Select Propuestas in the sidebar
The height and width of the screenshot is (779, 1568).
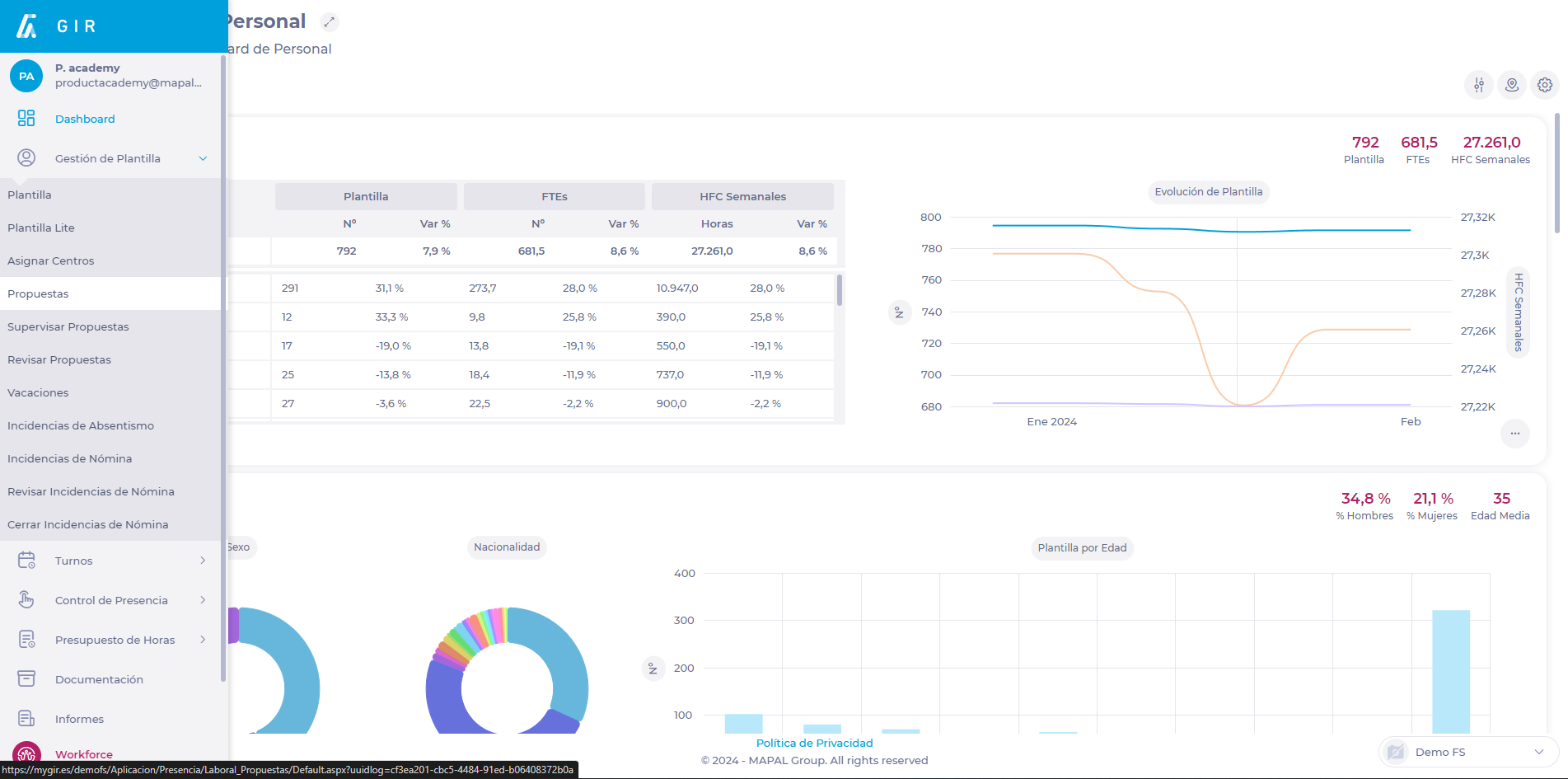tap(38, 293)
